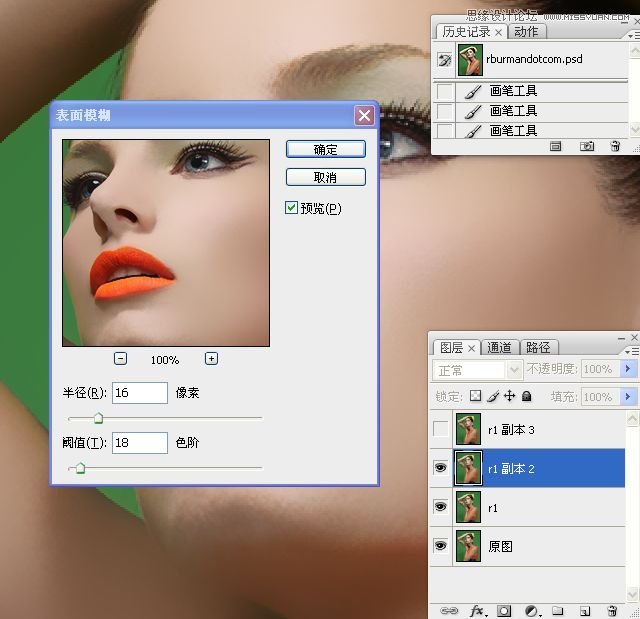
Task: Switch to the 动作 tab
Action: pos(526,31)
